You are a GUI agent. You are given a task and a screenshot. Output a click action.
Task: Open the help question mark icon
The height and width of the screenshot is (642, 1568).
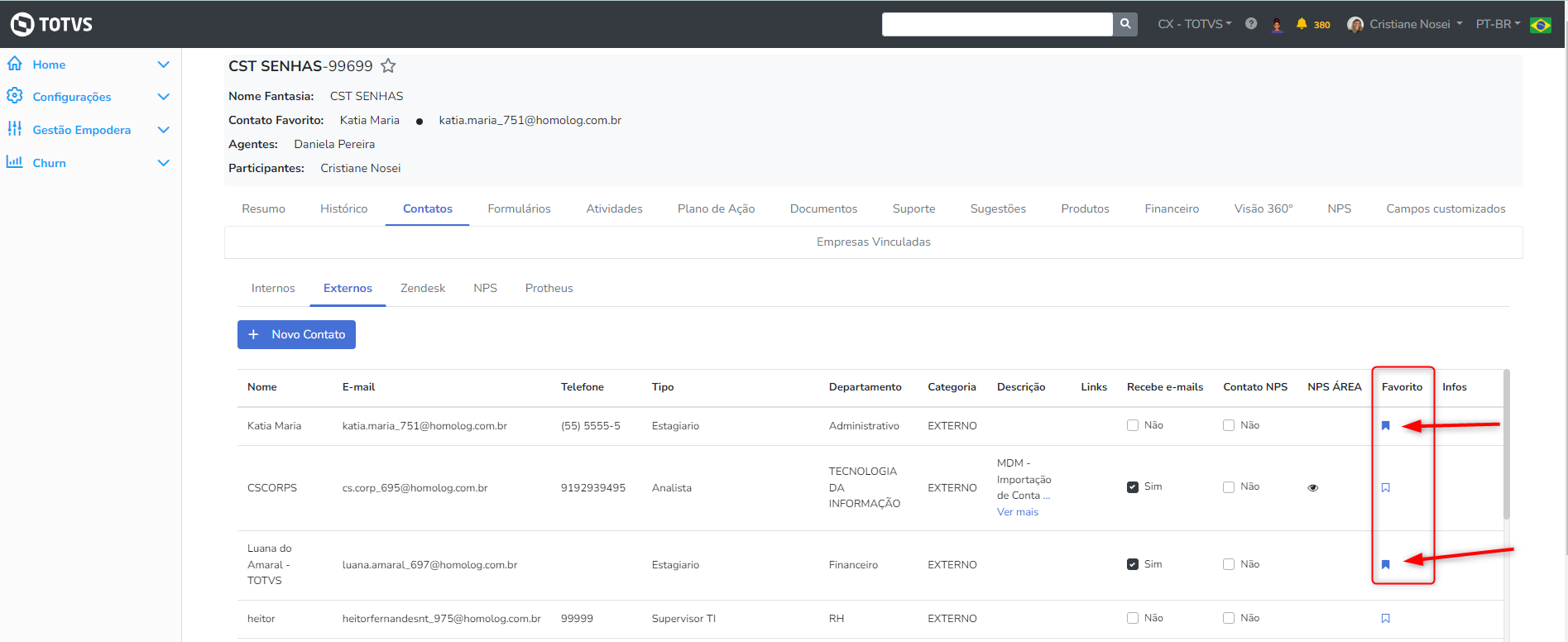[x=1251, y=24]
